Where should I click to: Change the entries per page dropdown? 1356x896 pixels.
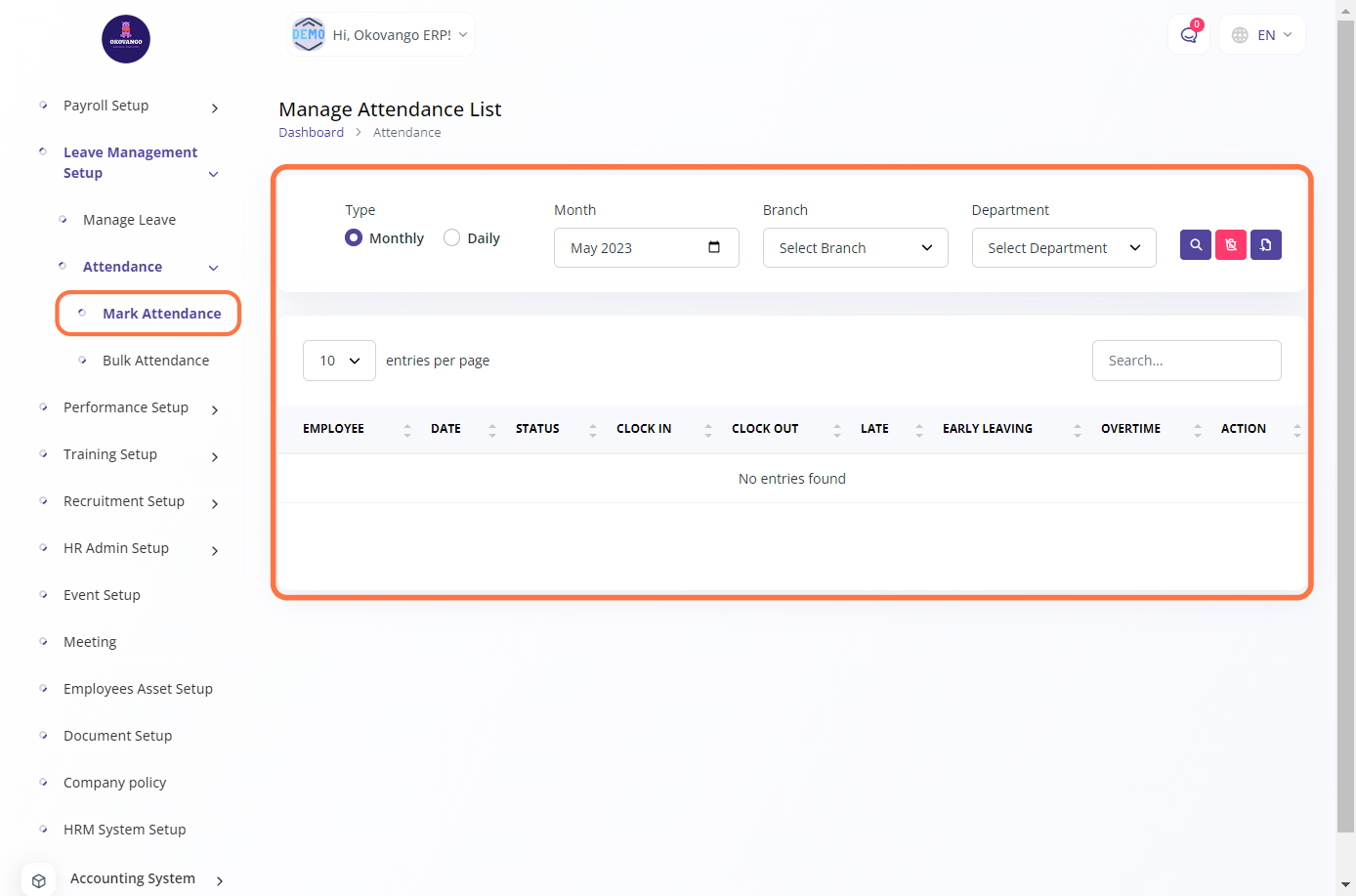[339, 361]
